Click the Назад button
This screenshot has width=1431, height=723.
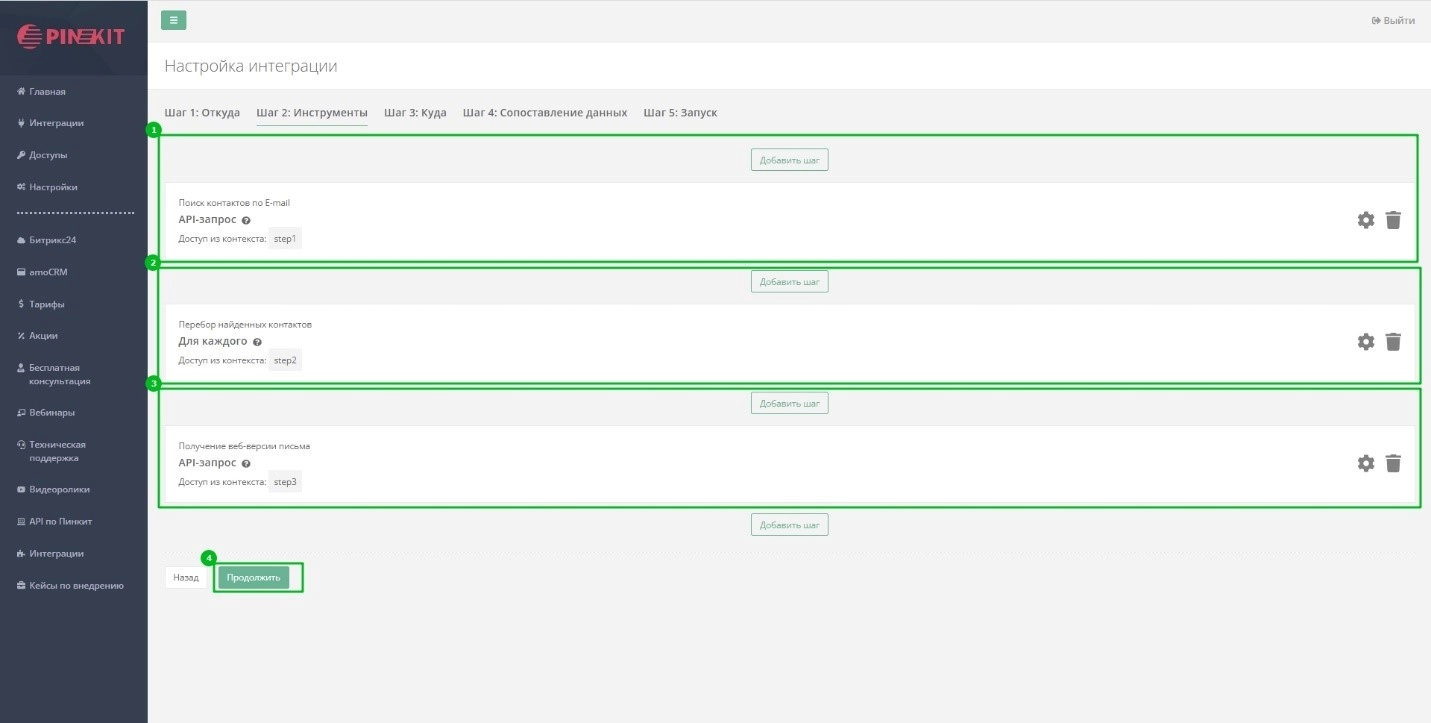point(186,577)
